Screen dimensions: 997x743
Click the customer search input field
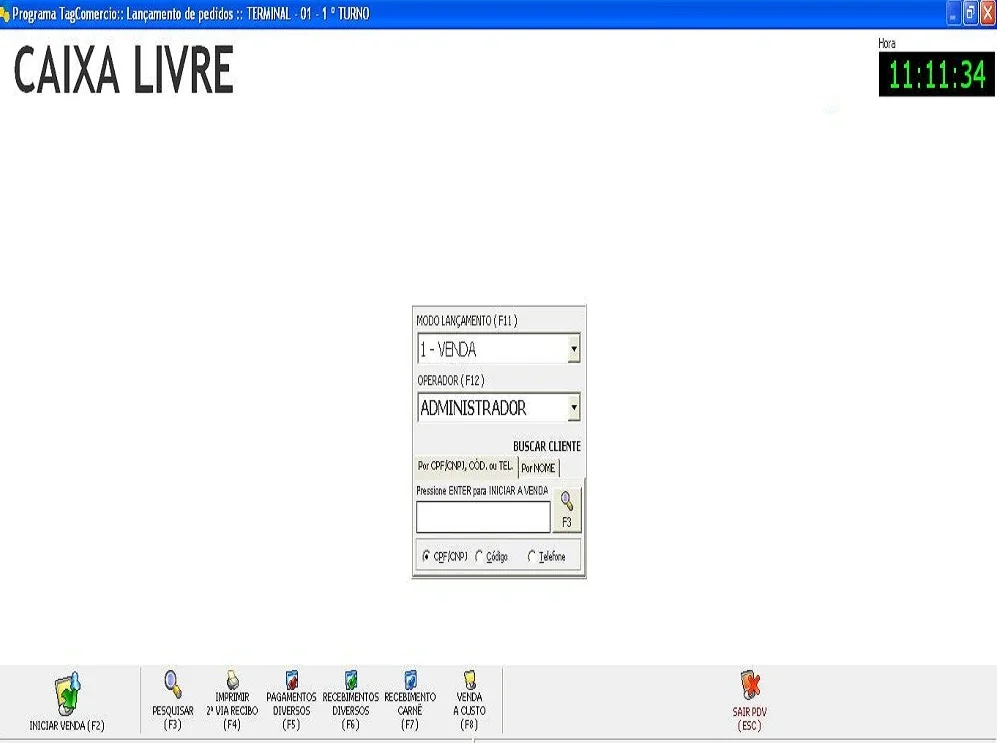[x=483, y=517]
